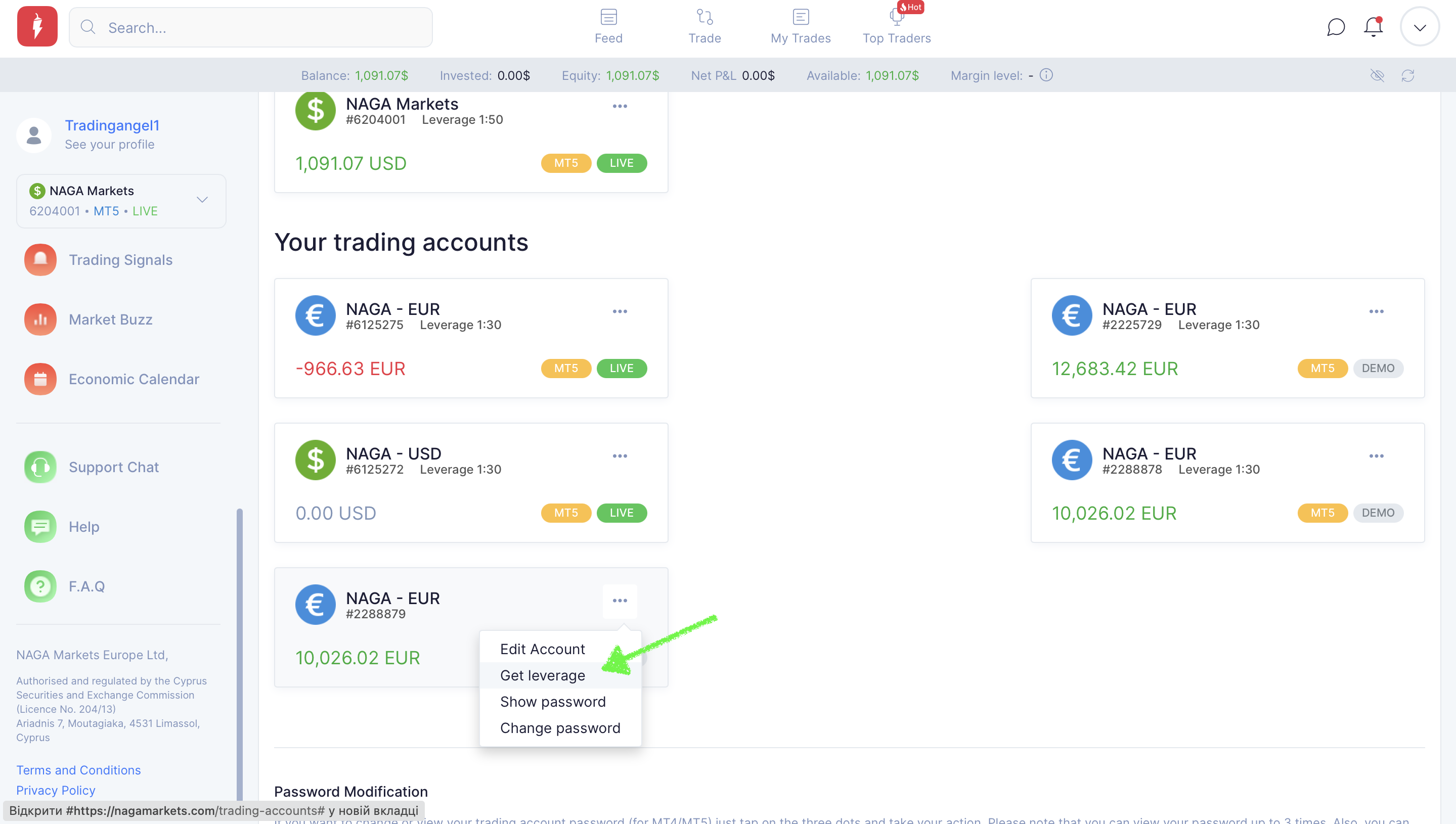Open the profile dropdown at top right
The height and width of the screenshot is (824, 1456).
point(1419,26)
